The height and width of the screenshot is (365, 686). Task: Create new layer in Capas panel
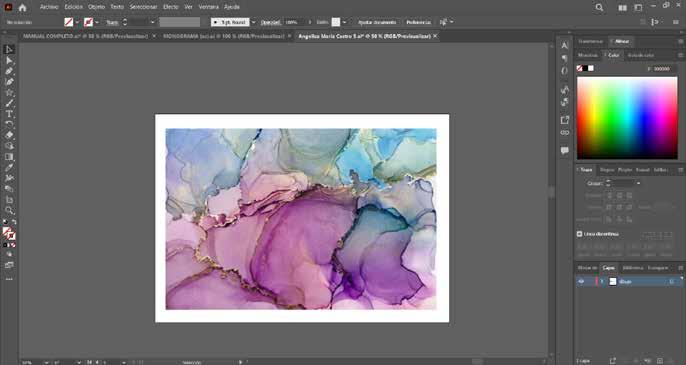click(x=660, y=361)
